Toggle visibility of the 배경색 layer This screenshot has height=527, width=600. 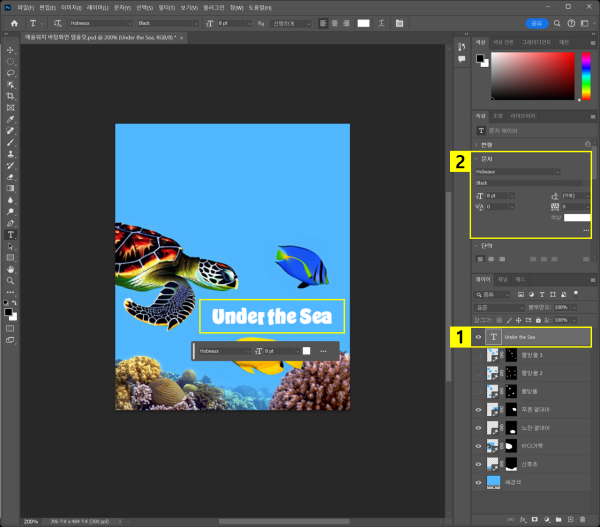(x=479, y=481)
